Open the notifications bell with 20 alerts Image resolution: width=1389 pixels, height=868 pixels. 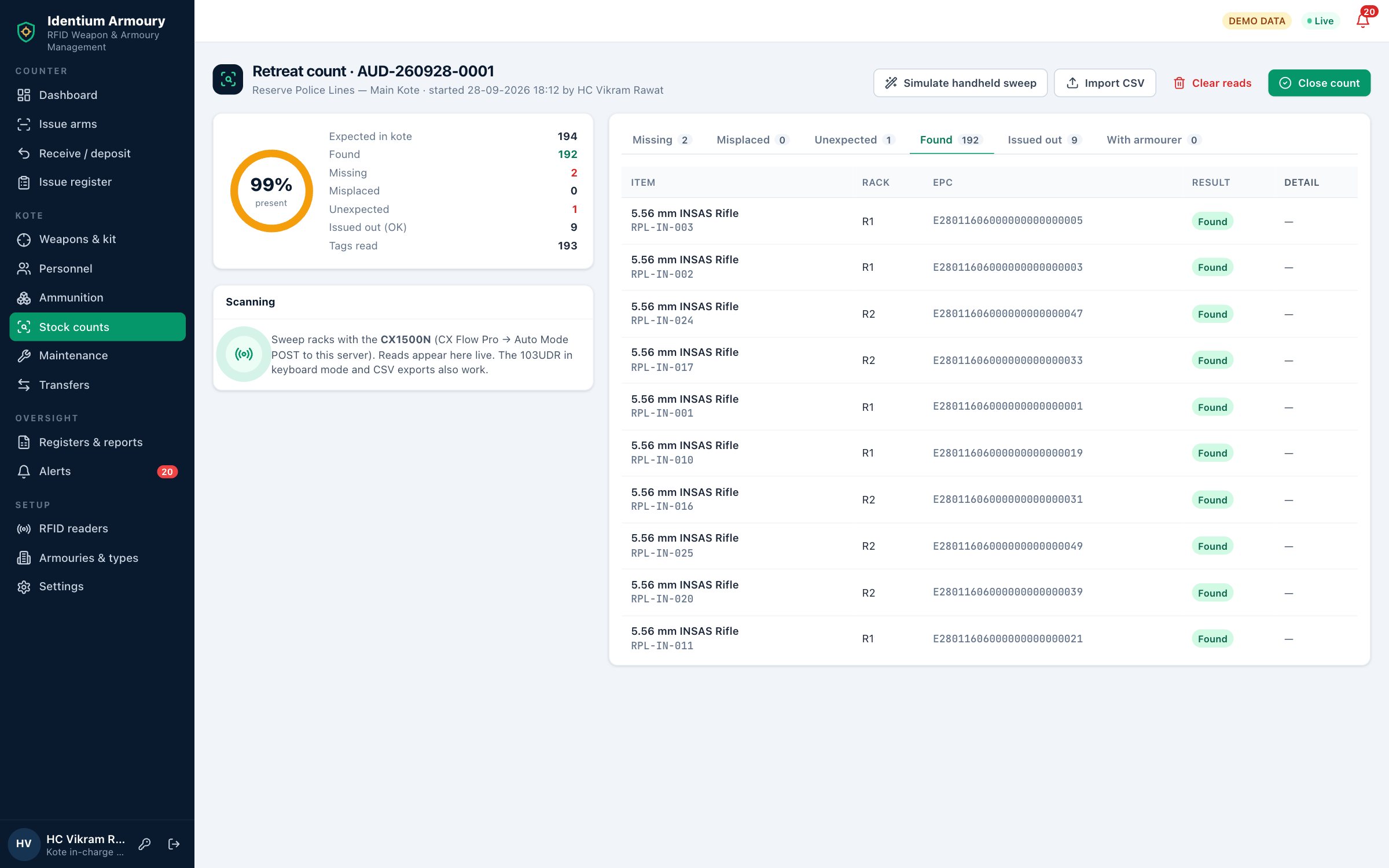point(1364,20)
